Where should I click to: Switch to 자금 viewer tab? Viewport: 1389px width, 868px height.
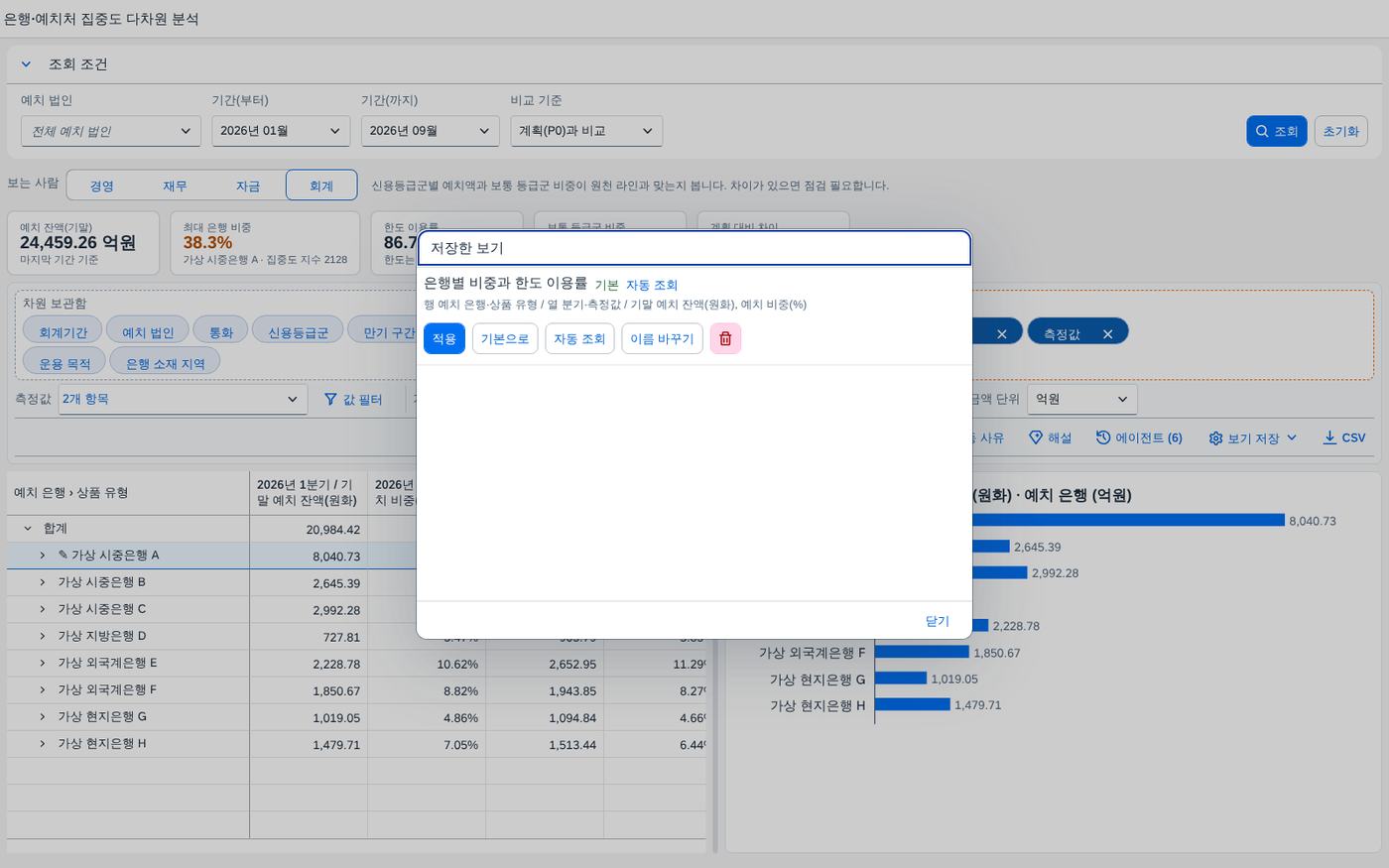pyautogui.click(x=248, y=186)
